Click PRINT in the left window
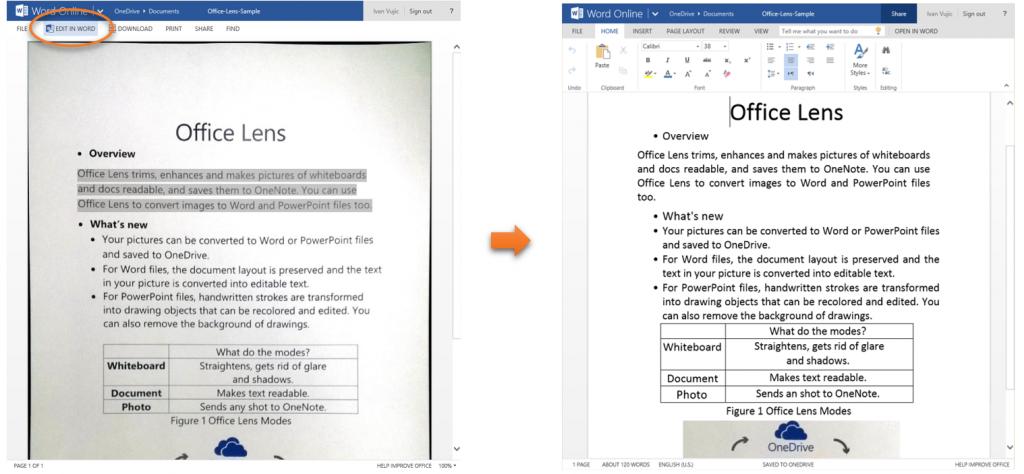 pos(174,29)
